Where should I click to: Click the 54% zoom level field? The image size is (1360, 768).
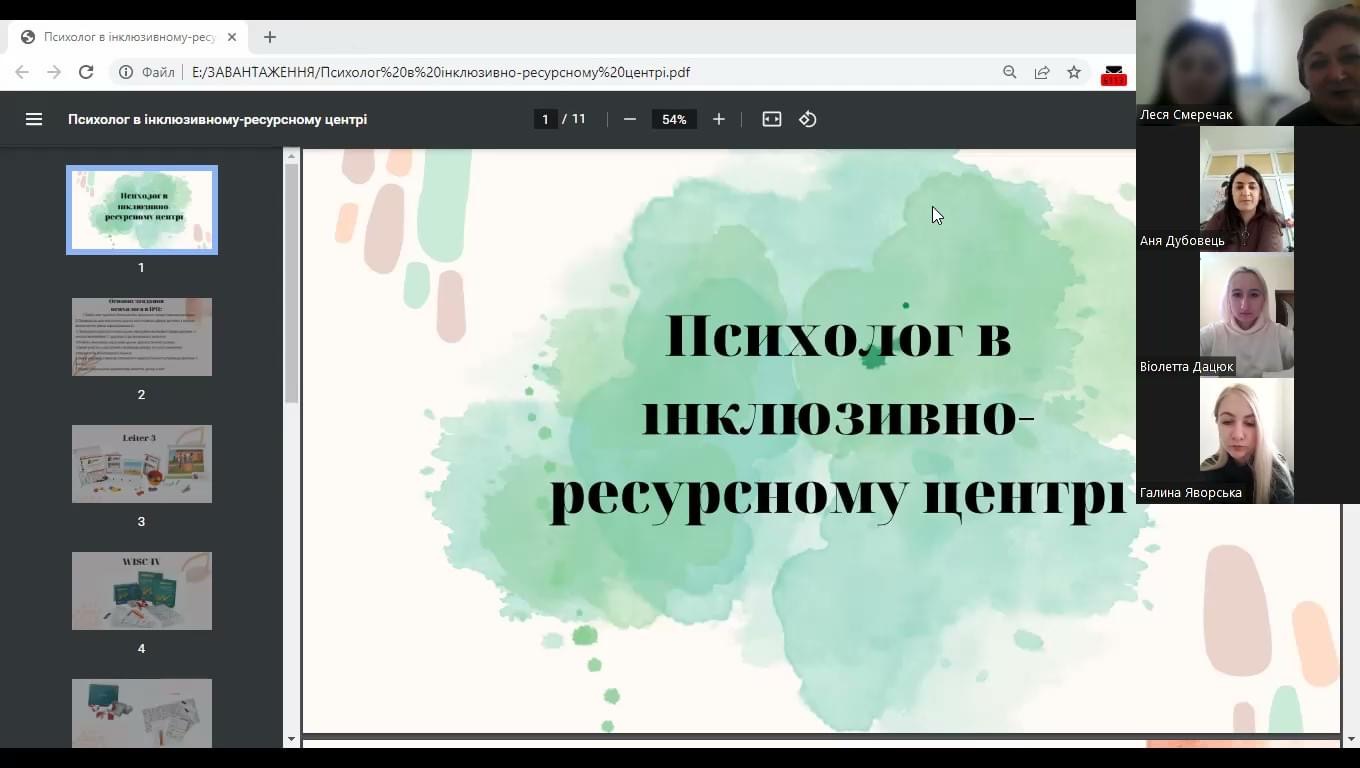[x=674, y=119]
